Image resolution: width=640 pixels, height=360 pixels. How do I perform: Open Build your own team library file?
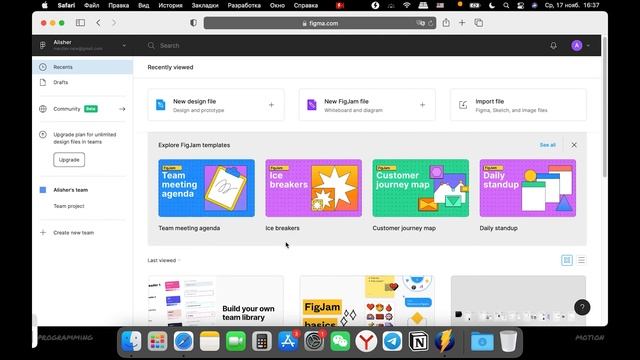point(216,301)
